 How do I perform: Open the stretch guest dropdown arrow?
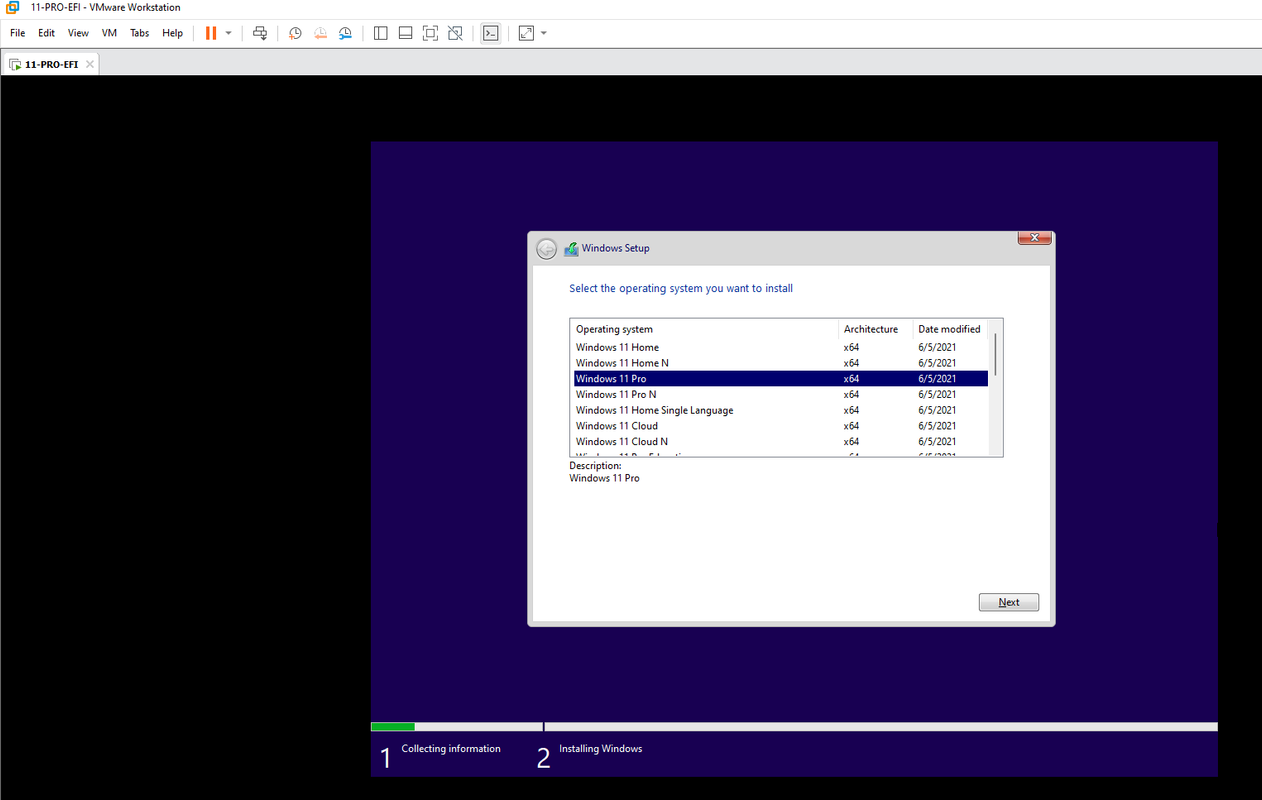(543, 33)
